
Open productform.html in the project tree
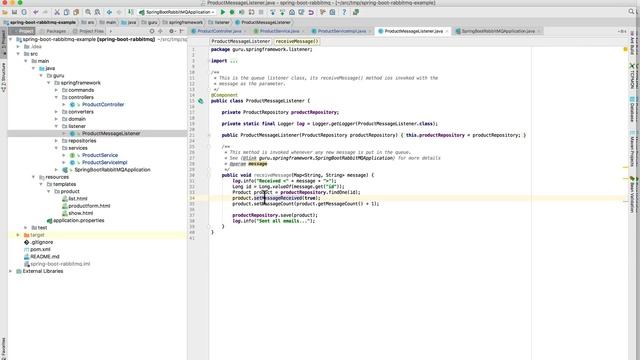89,206
